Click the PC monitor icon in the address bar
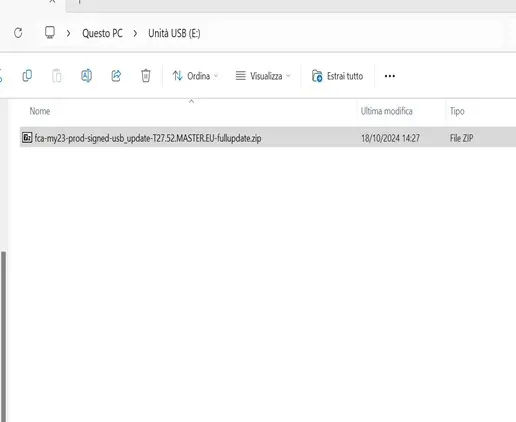The image size is (516, 422). 50,32
